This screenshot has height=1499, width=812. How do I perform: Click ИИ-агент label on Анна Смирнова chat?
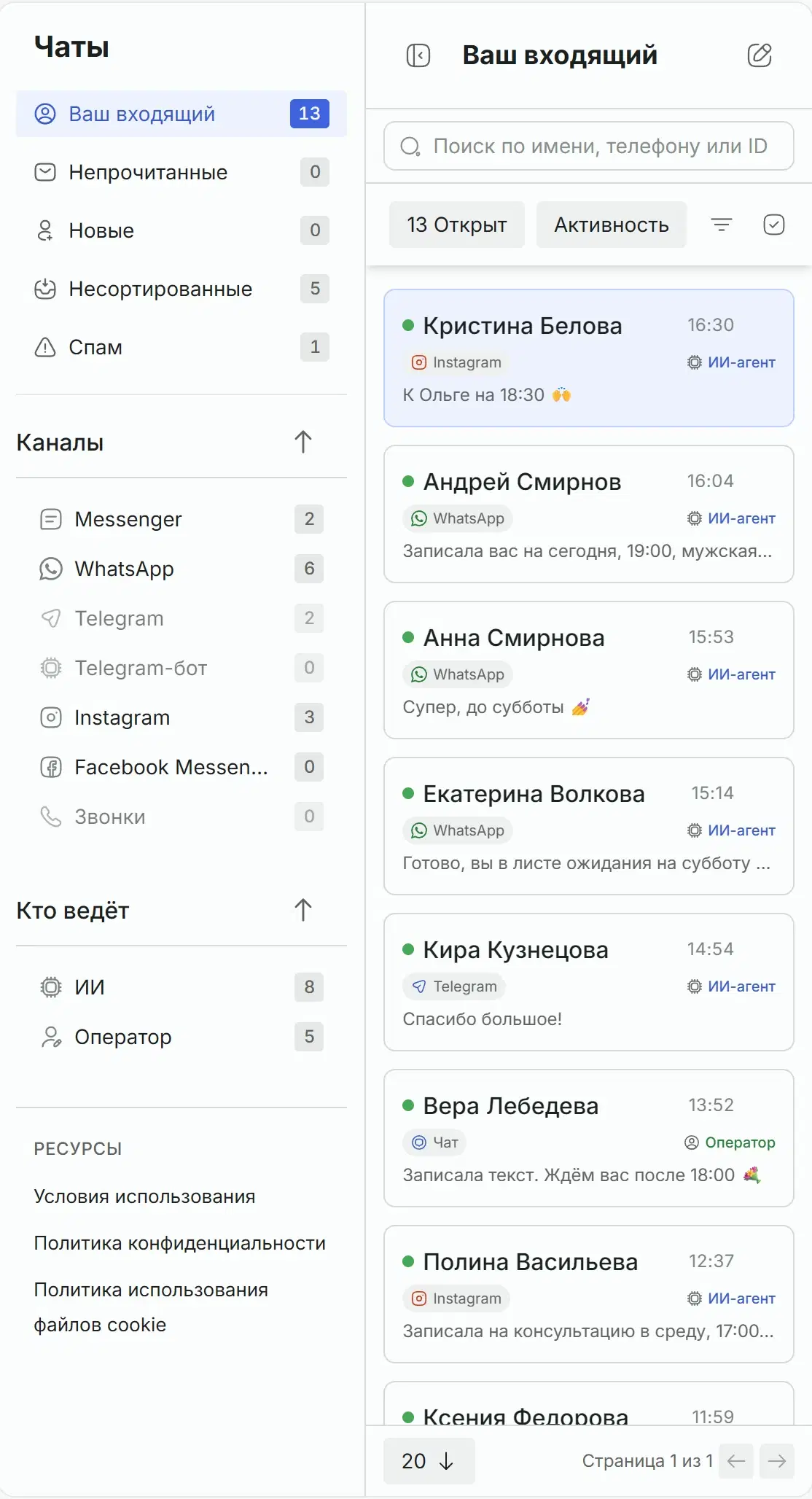coord(731,674)
